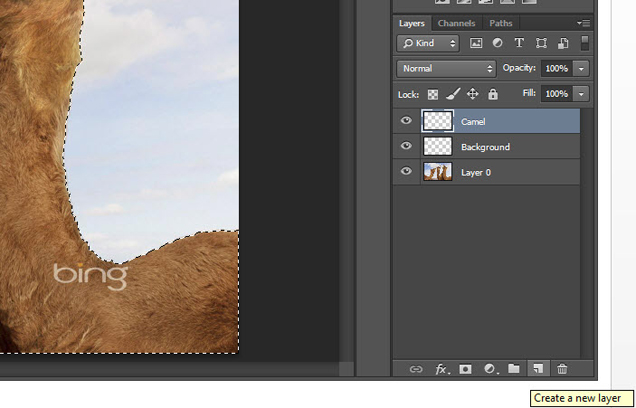Open the fx layer style menu
The width and height of the screenshot is (636, 408).
coord(441,369)
